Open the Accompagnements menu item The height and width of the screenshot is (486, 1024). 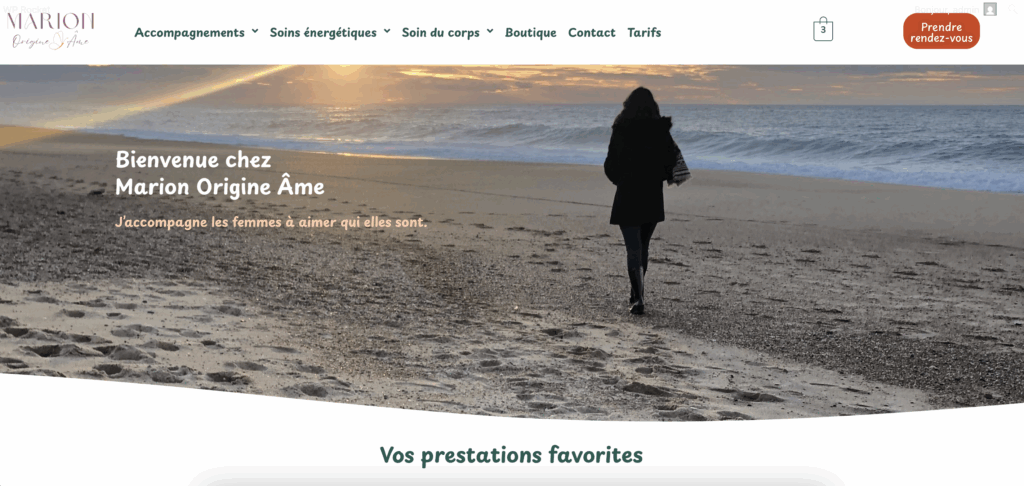click(189, 32)
